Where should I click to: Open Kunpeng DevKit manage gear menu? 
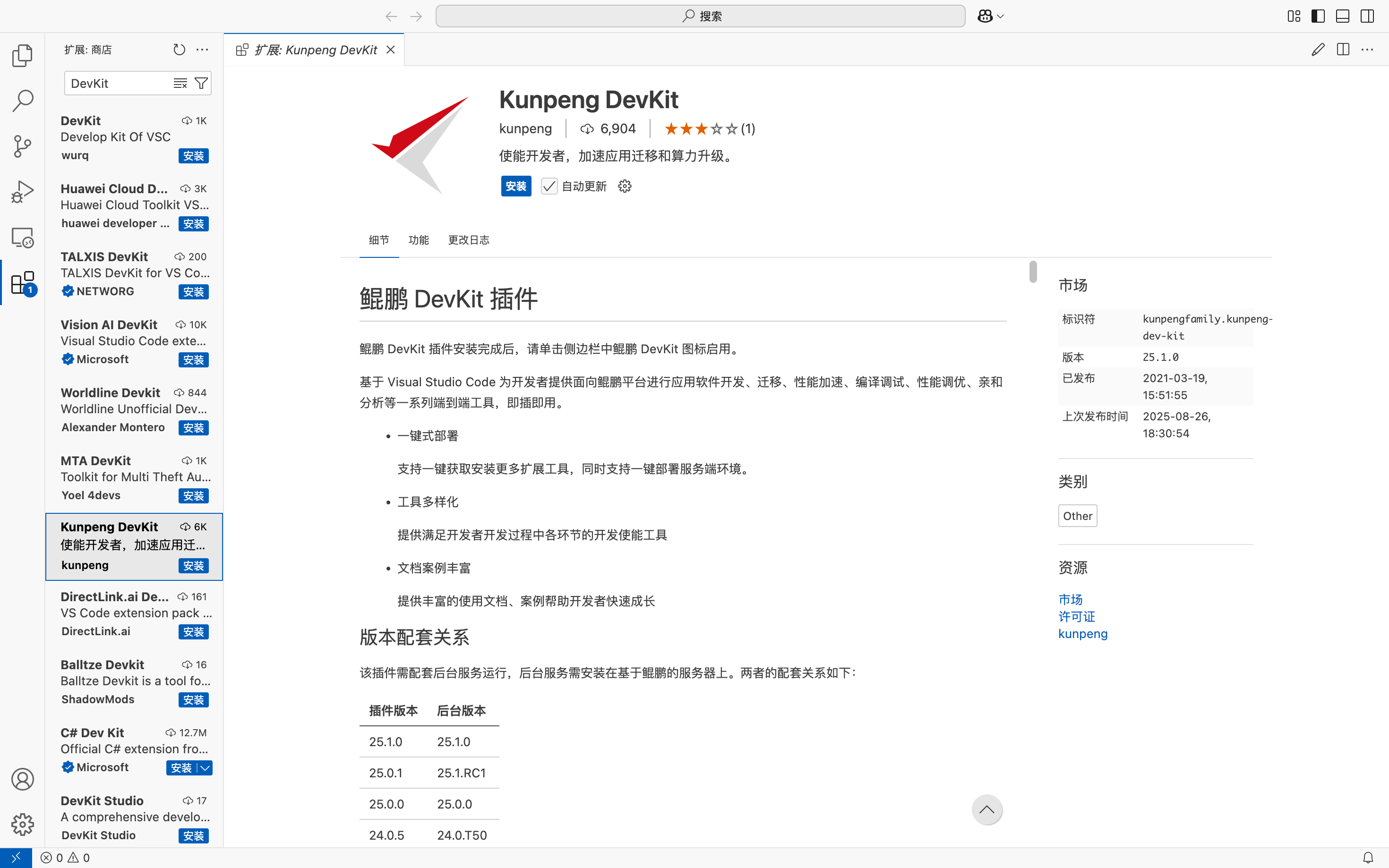click(x=625, y=187)
